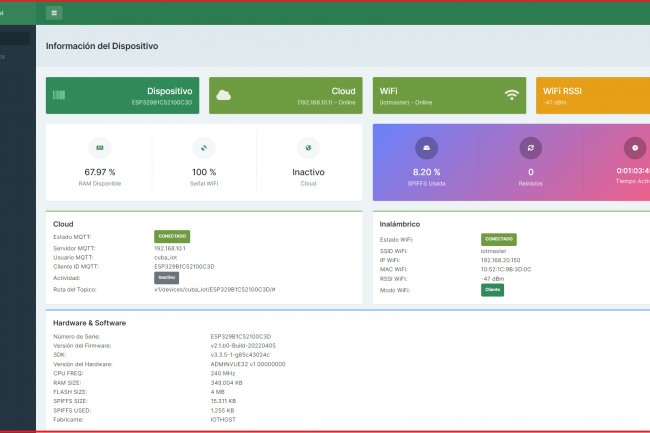The height and width of the screenshot is (433, 650).
Task: Click the CONECTADO badge beside Estado WiFi
Action: coord(498,240)
